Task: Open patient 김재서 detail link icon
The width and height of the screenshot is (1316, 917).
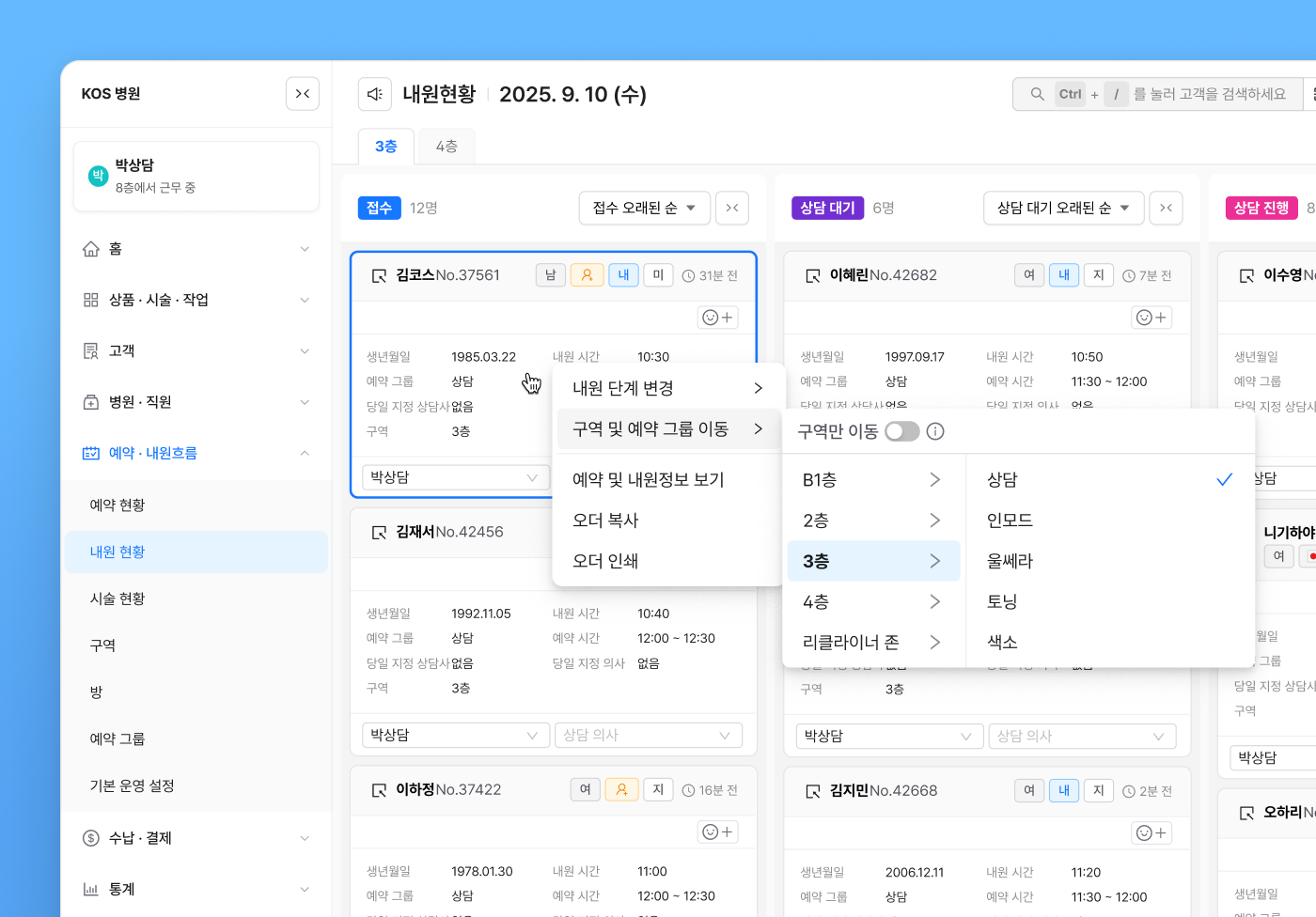Action: (379, 532)
